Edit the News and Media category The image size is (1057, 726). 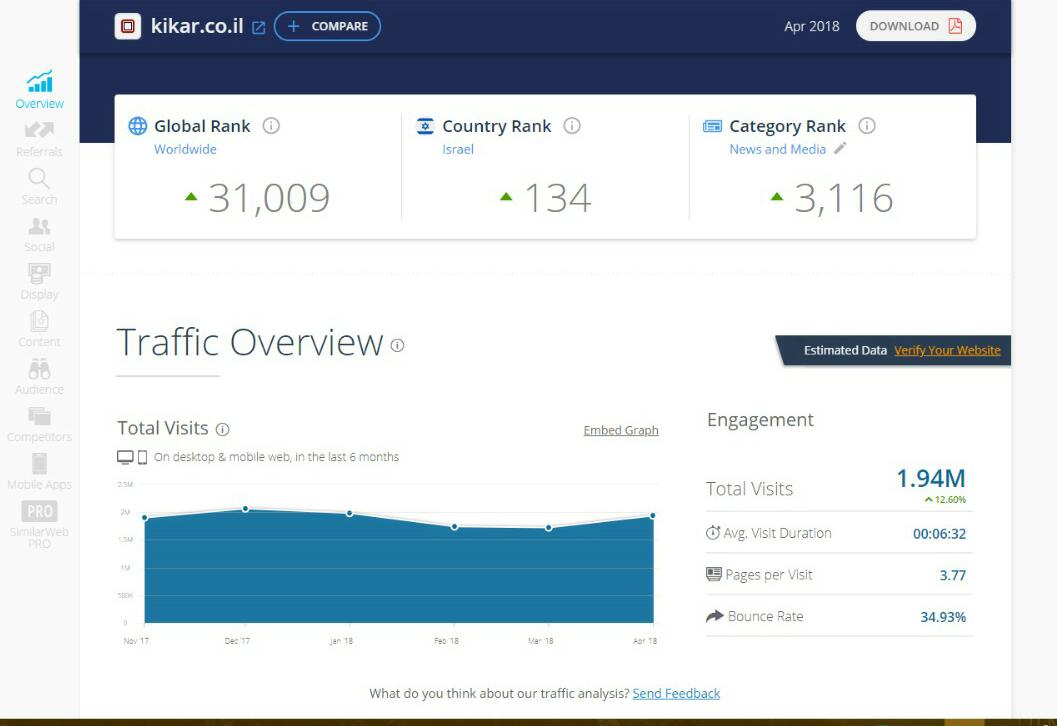tap(840, 149)
